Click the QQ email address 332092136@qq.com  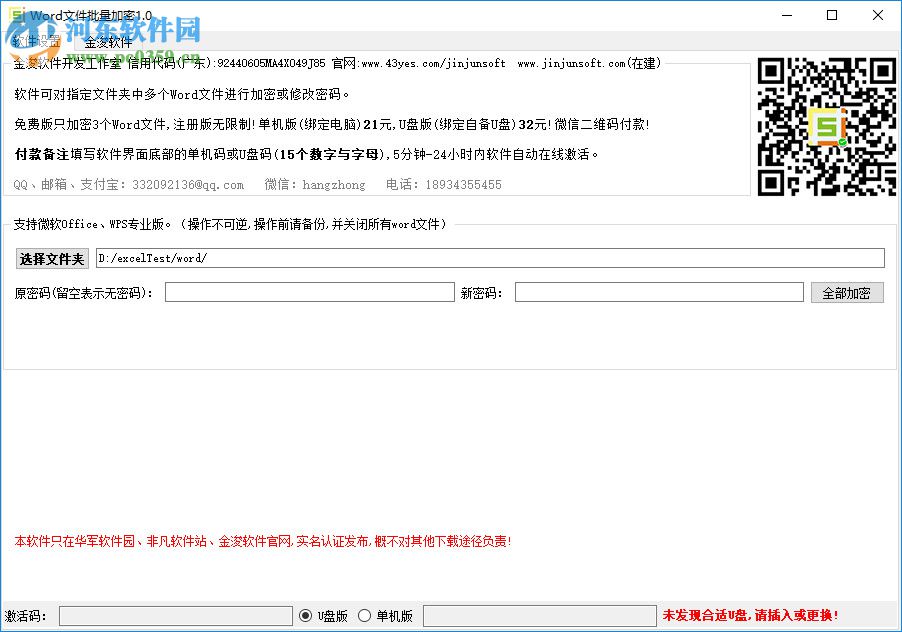(191, 184)
